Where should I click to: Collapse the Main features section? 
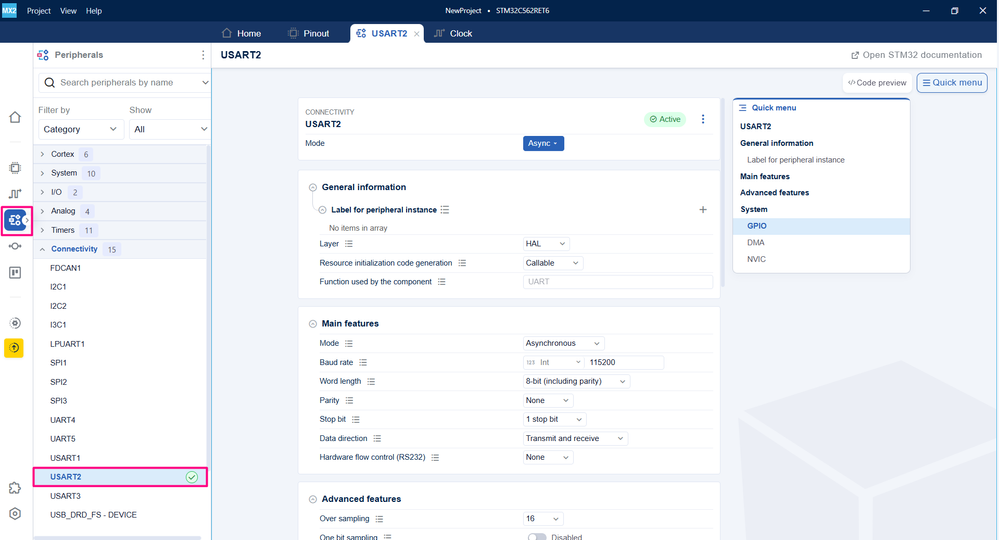pyautogui.click(x=313, y=324)
